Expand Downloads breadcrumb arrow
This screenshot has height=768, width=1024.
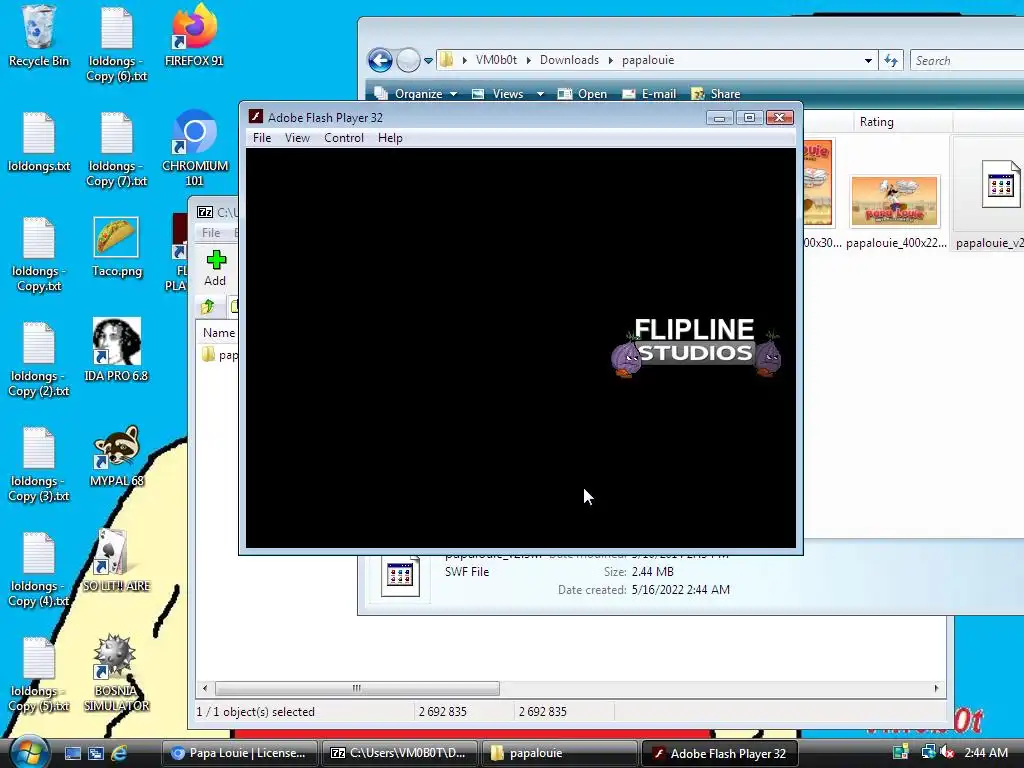[x=610, y=60]
